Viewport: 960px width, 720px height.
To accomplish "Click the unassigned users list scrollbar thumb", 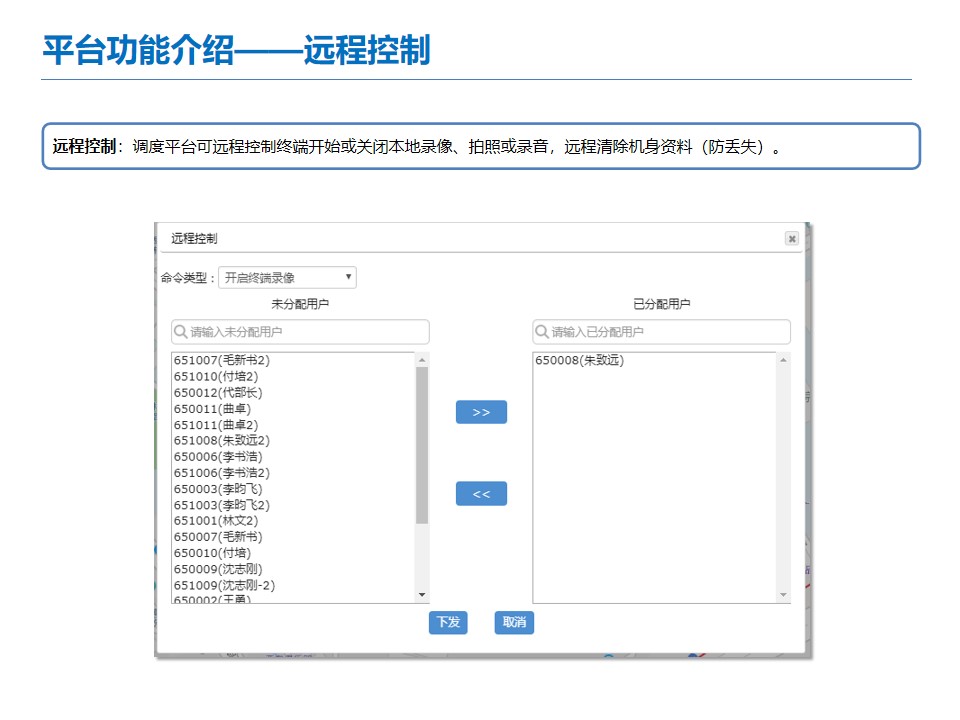I will [422, 445].
